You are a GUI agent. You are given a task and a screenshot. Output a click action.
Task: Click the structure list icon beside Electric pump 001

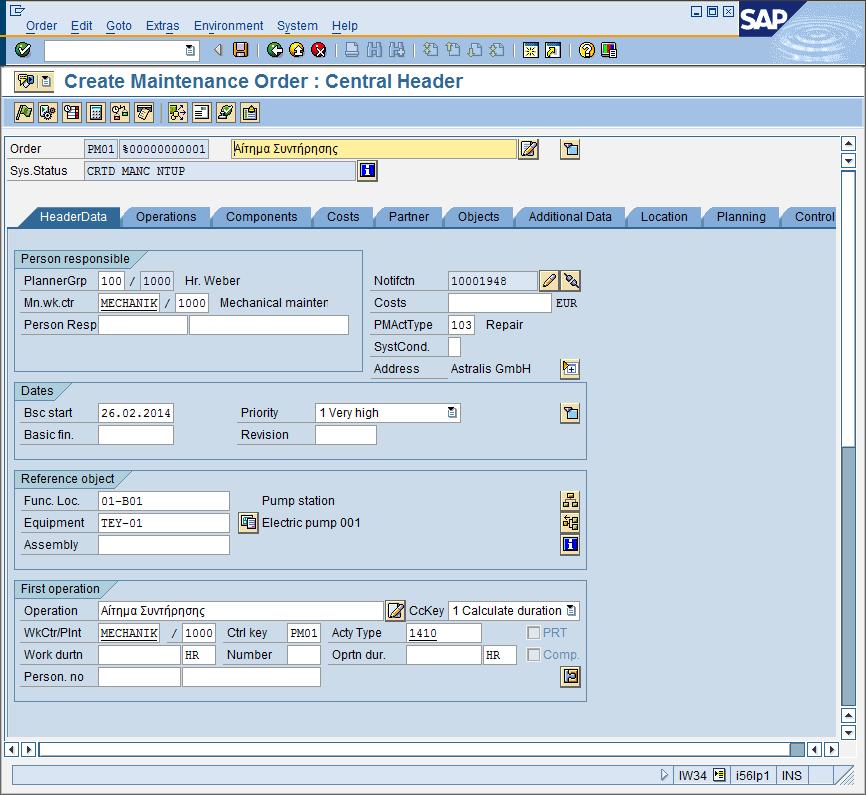pos(570,523)
